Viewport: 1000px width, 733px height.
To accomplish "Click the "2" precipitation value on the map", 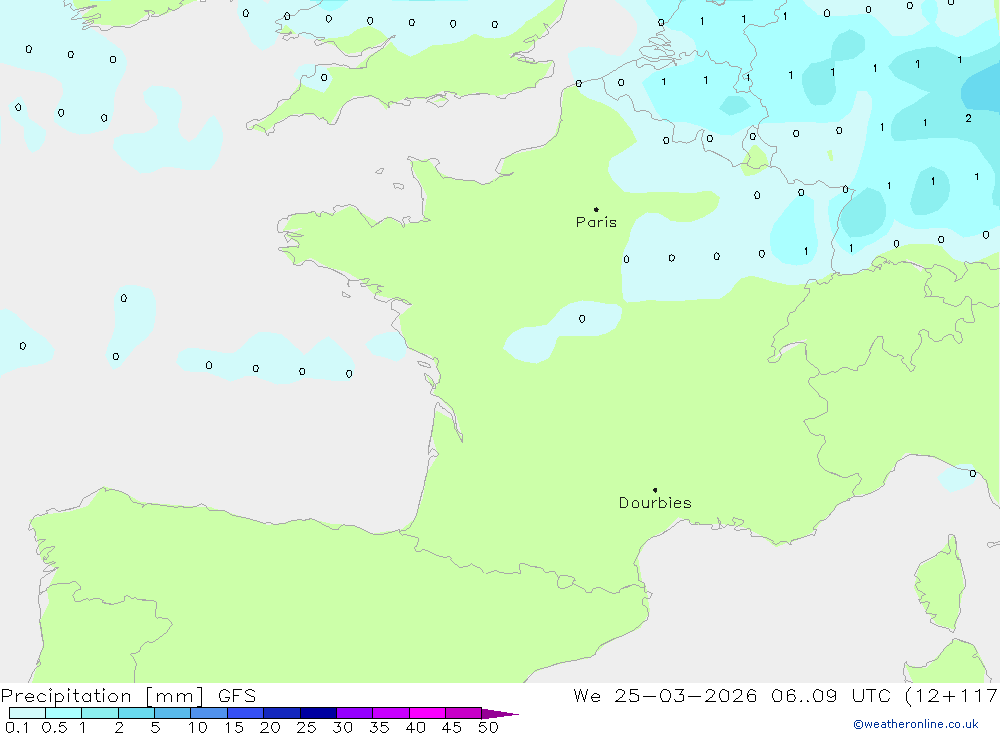I will coord(968,119).
